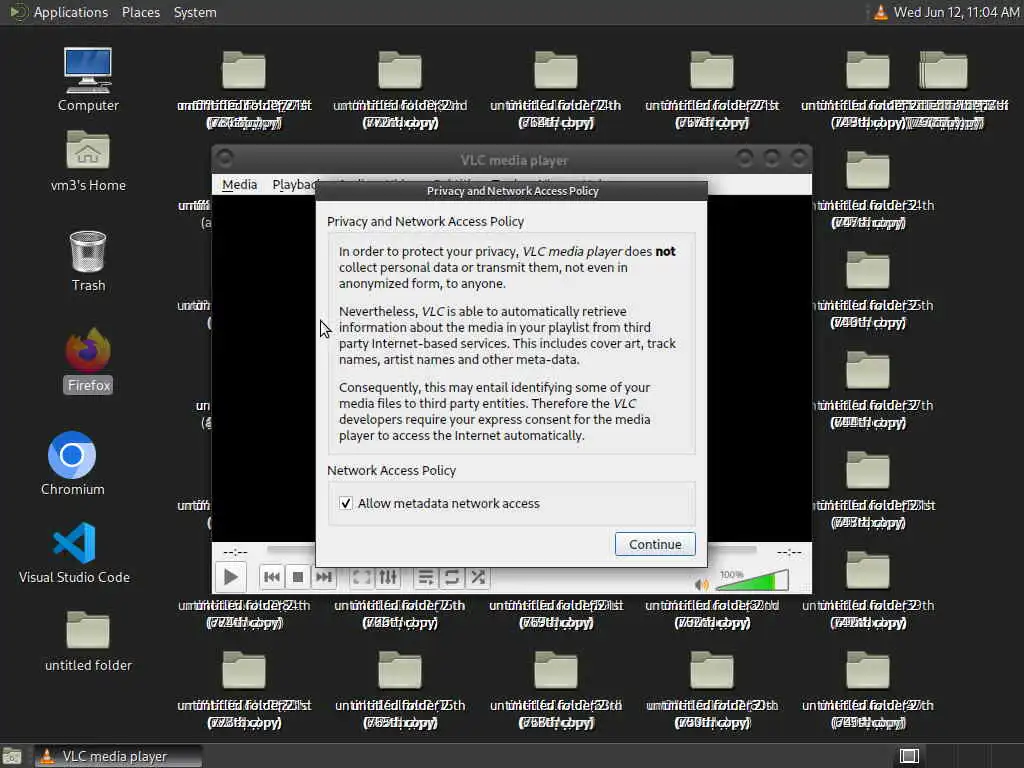This screenshot has height=768, width=1024.
Task: Click the VLC media player taskbar button
Action: pos(118,756)
